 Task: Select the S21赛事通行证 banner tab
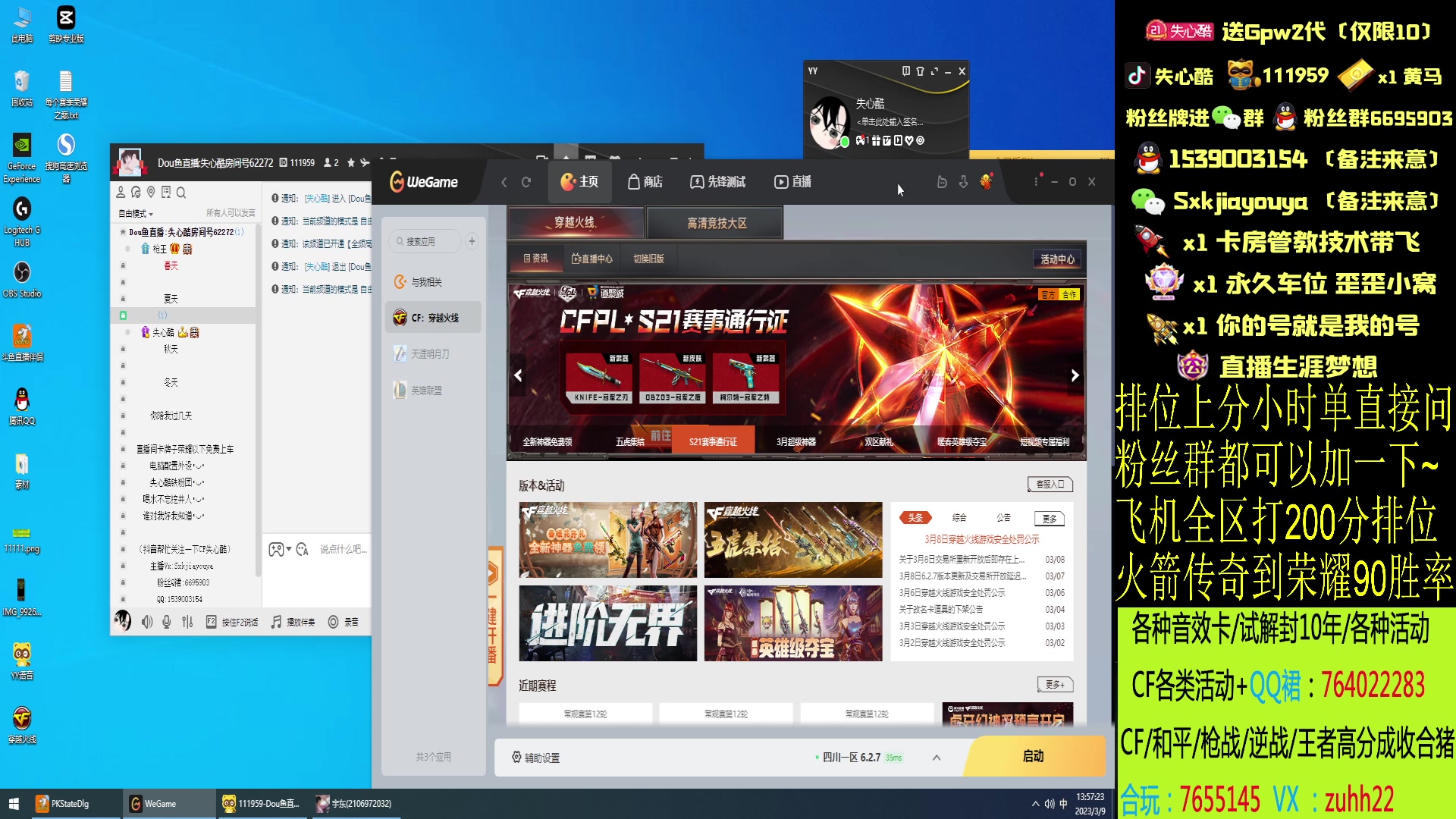pos(713,441)
